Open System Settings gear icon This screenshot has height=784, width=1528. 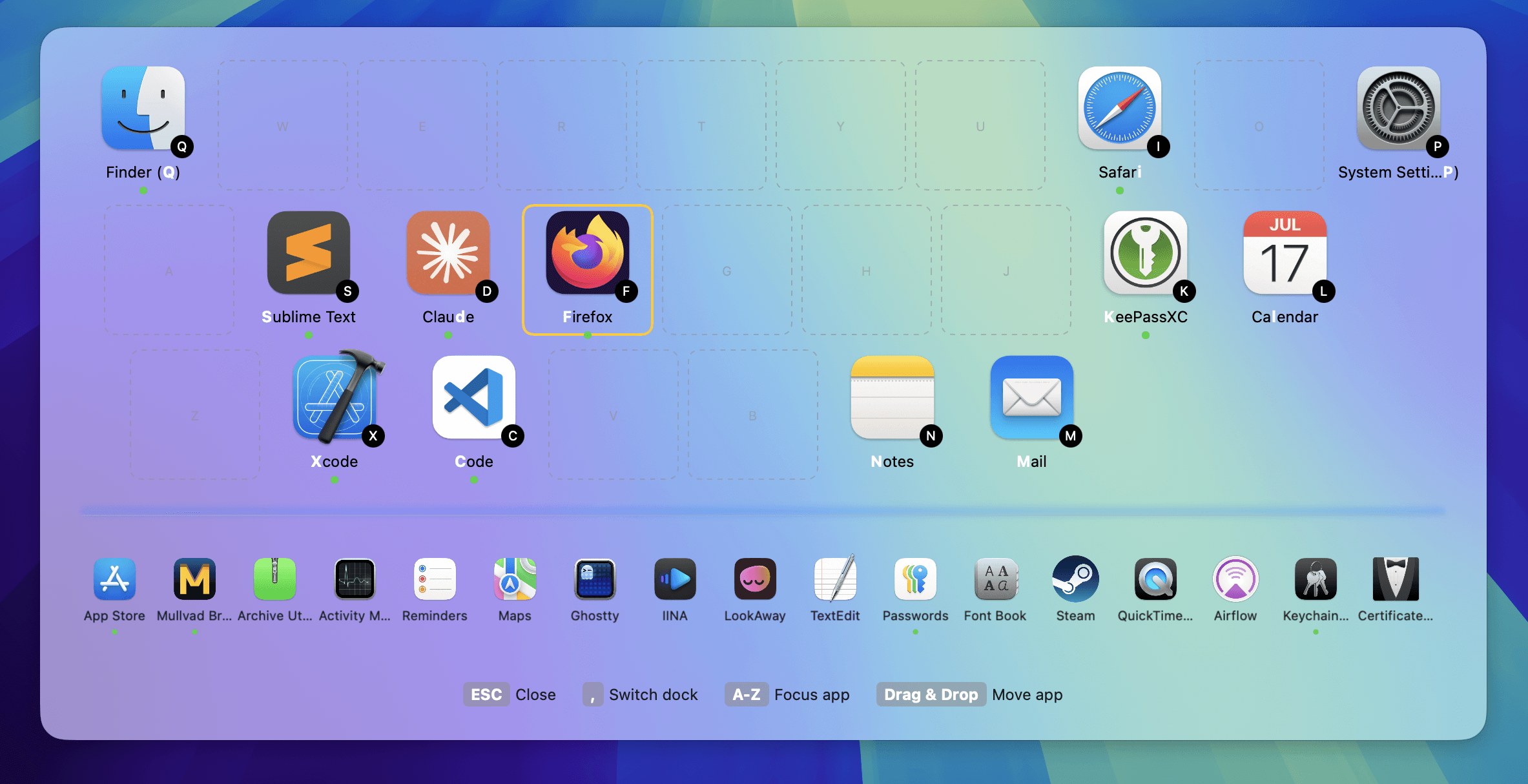(1398, 108)
